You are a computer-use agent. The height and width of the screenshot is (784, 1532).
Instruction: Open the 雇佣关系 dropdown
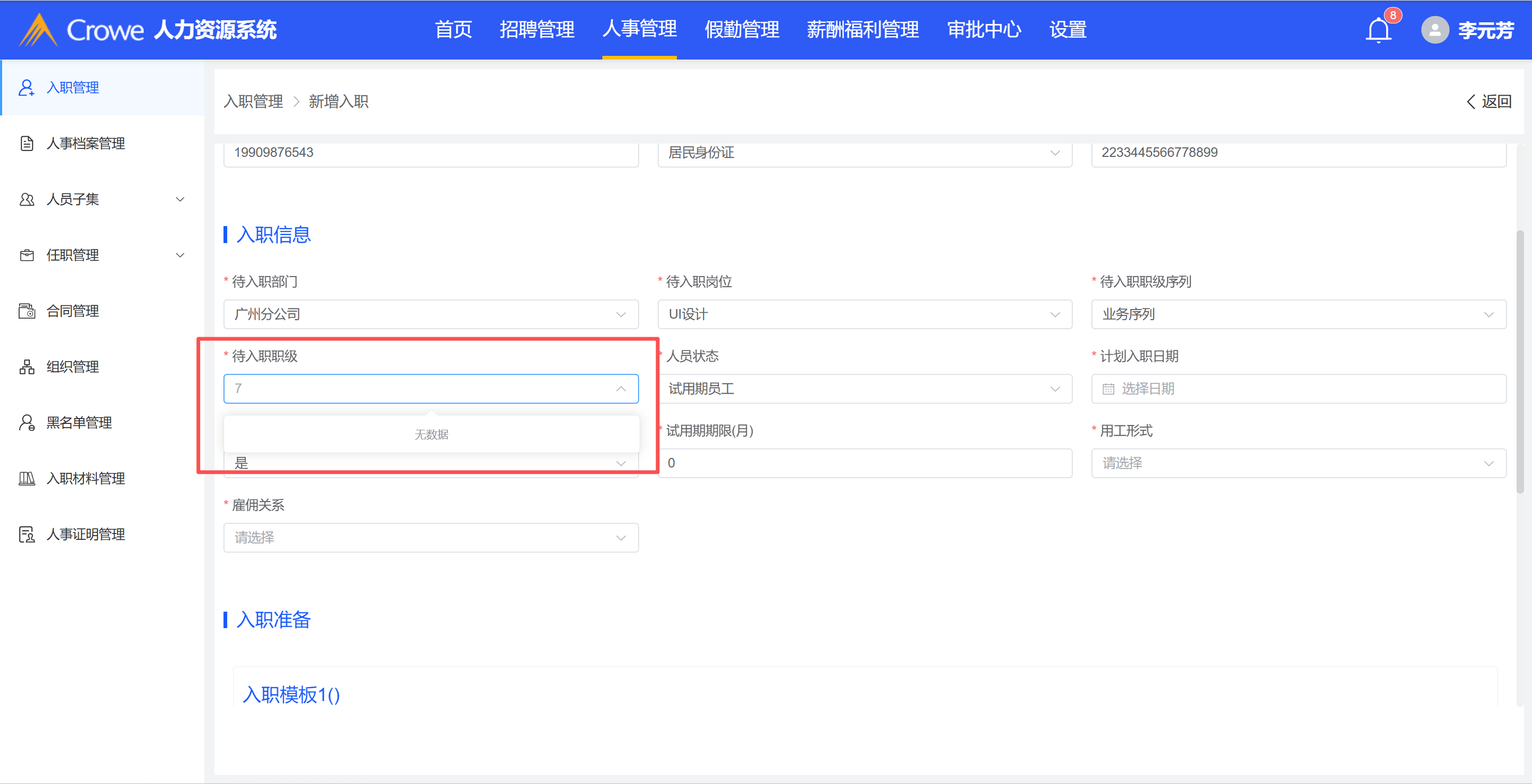(x=430, y=537)
